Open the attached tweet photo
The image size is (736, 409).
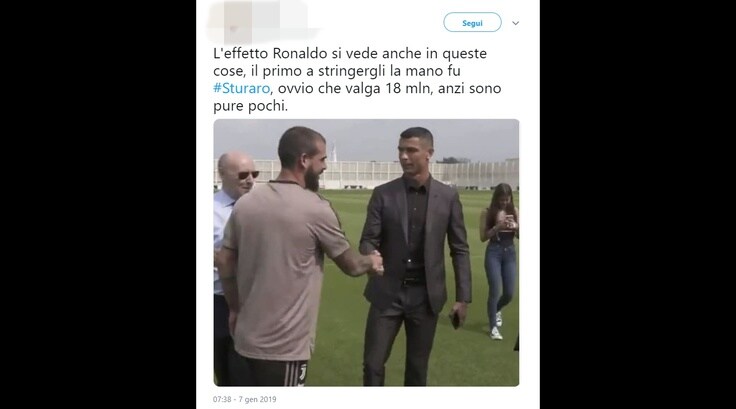(366, 253)
